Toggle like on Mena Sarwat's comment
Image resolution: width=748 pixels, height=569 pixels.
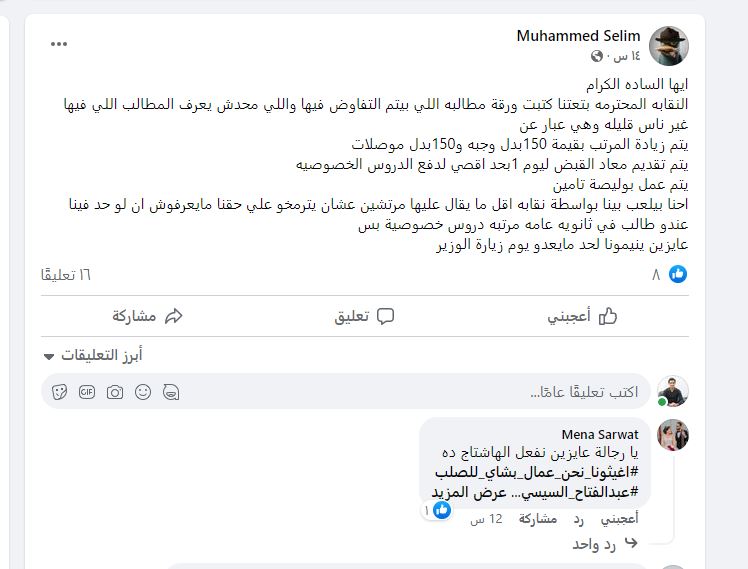(619, 519)
